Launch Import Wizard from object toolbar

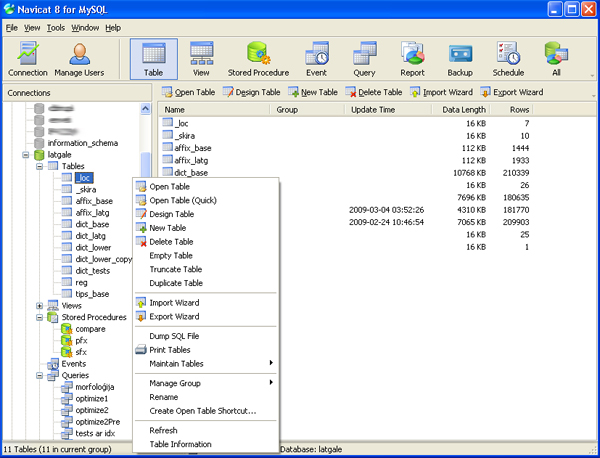pyautogui.click(x=441, y=92)
